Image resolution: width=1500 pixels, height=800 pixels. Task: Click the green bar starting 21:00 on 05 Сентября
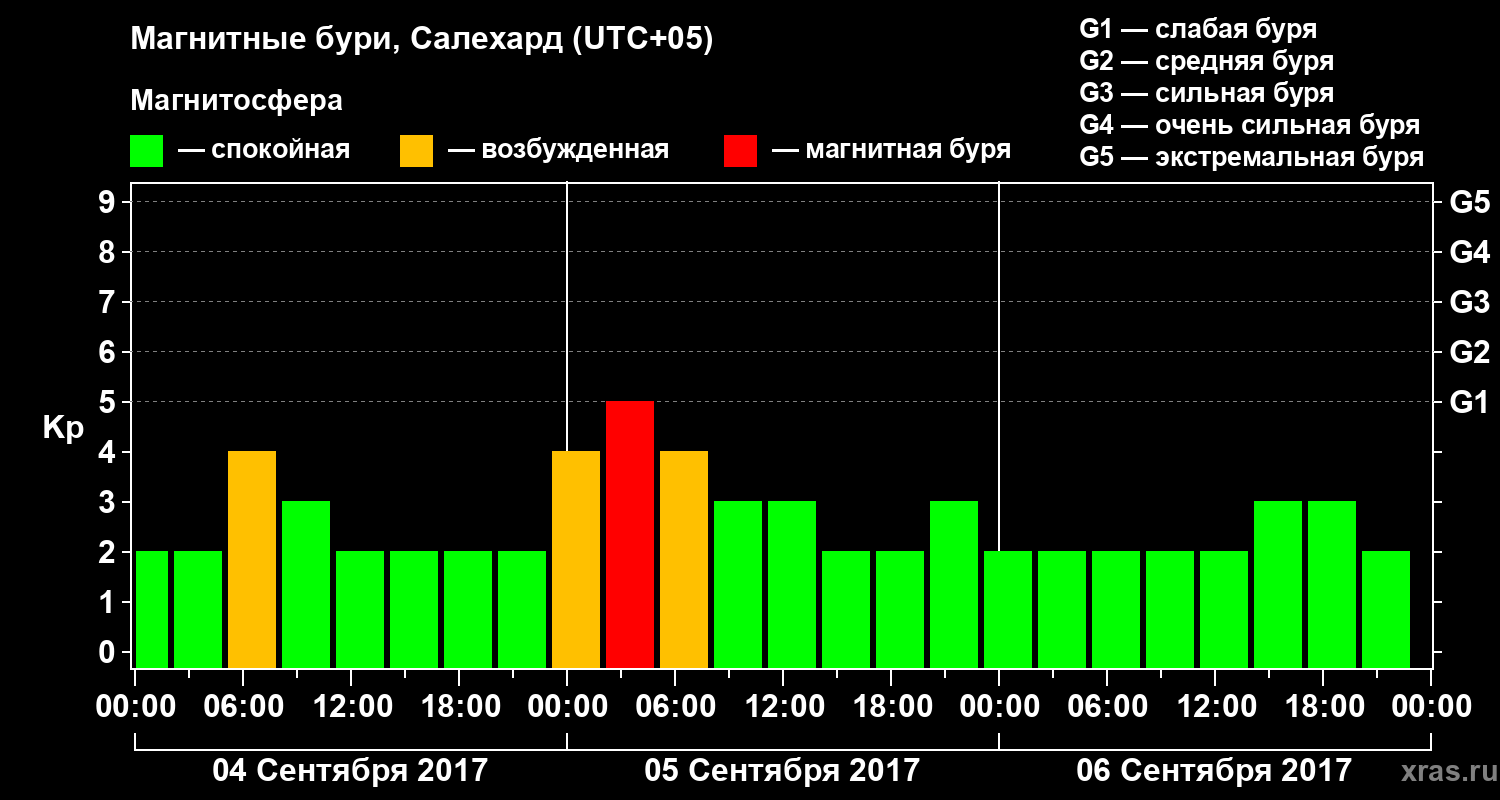point(954,584)
